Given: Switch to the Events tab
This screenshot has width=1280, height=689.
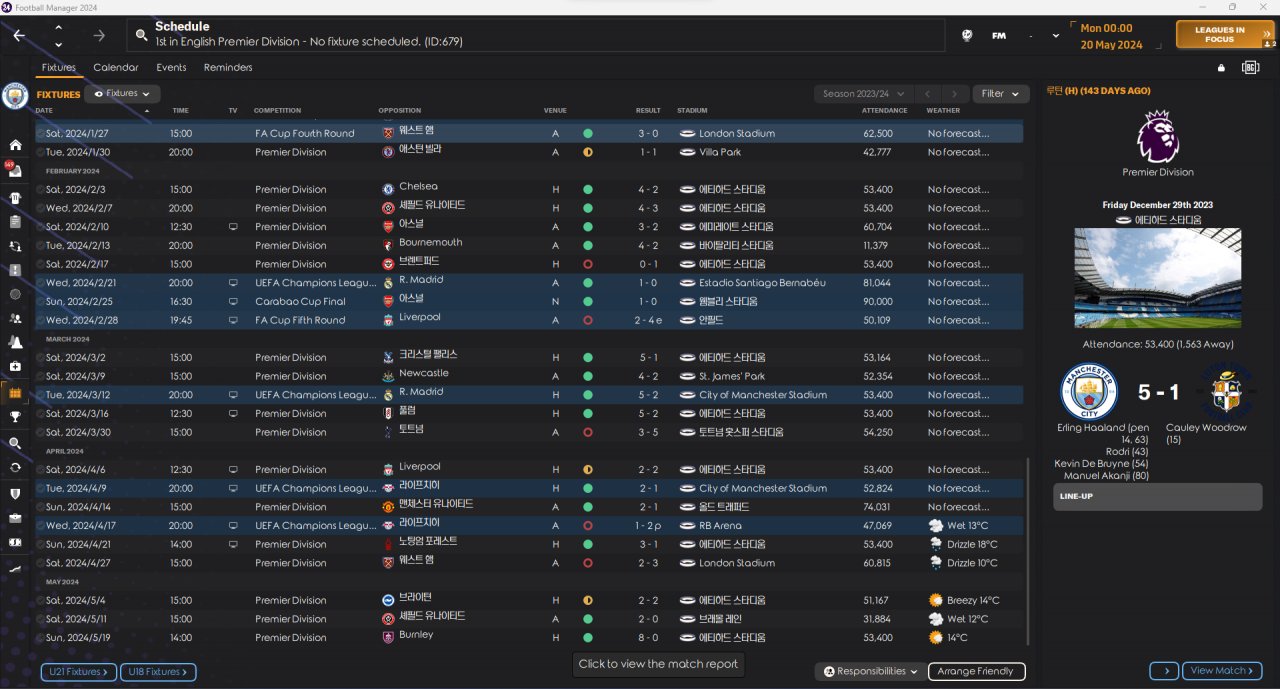Looking at the screenshot, I should 171,67.
